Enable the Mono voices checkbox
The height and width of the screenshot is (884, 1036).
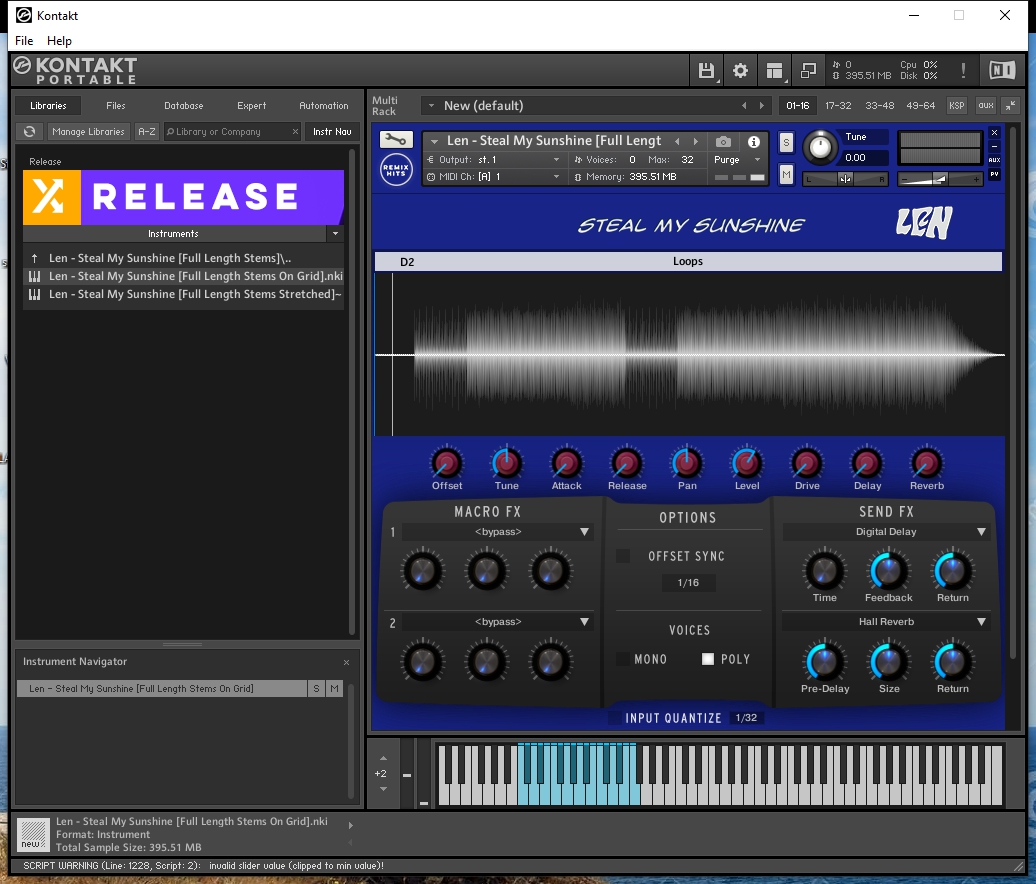(622, 659)
